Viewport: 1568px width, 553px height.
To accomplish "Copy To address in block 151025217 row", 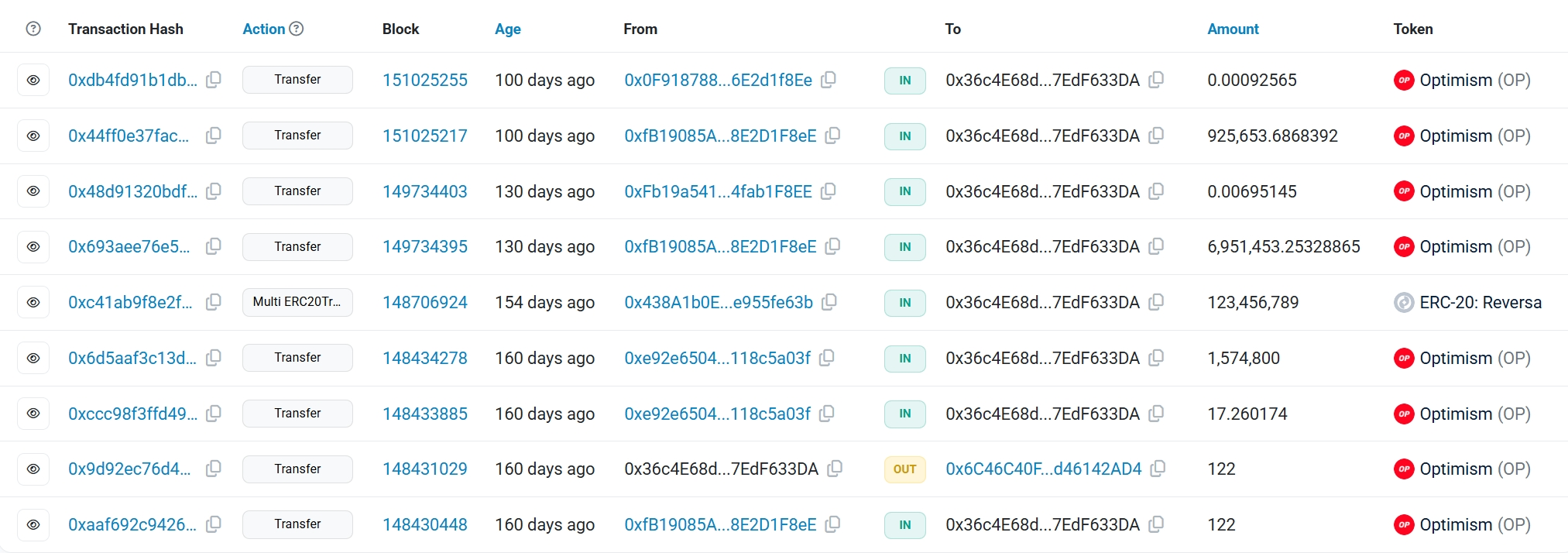I will coord(1156,136).
